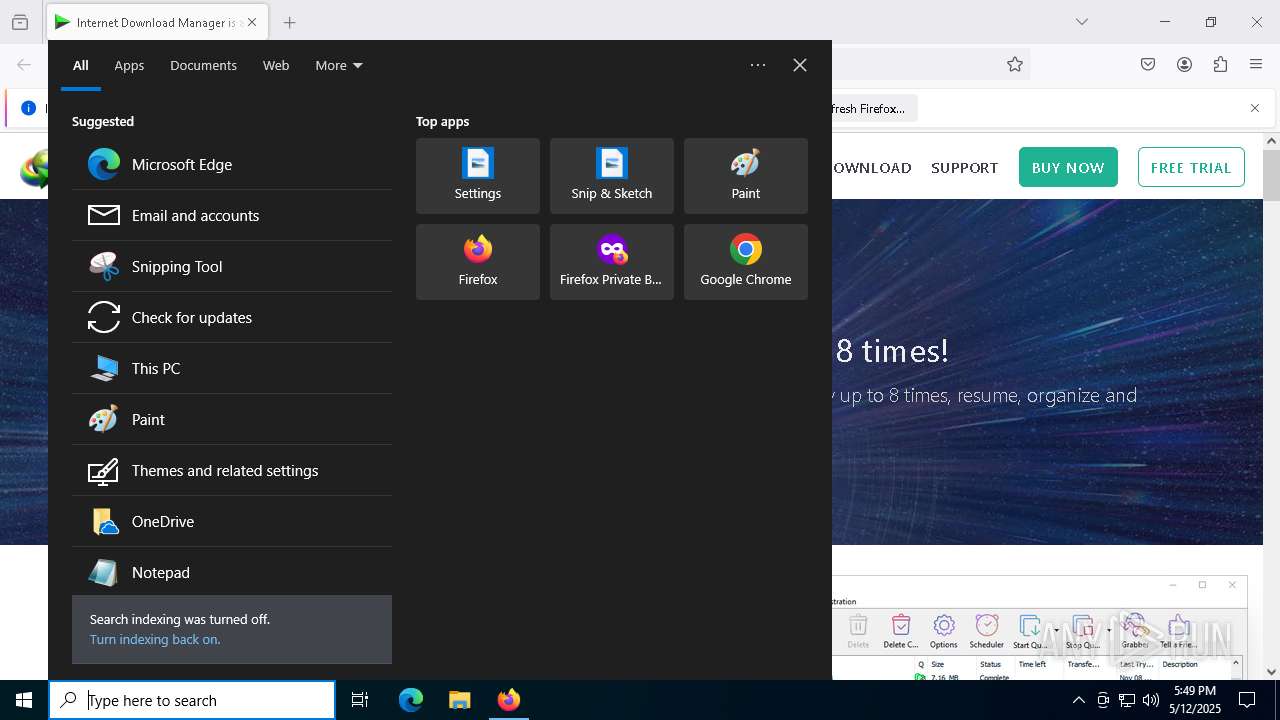1280x720 pixels.
Task: Open Firefox application hamburger menu
Action: (1256, 65)
